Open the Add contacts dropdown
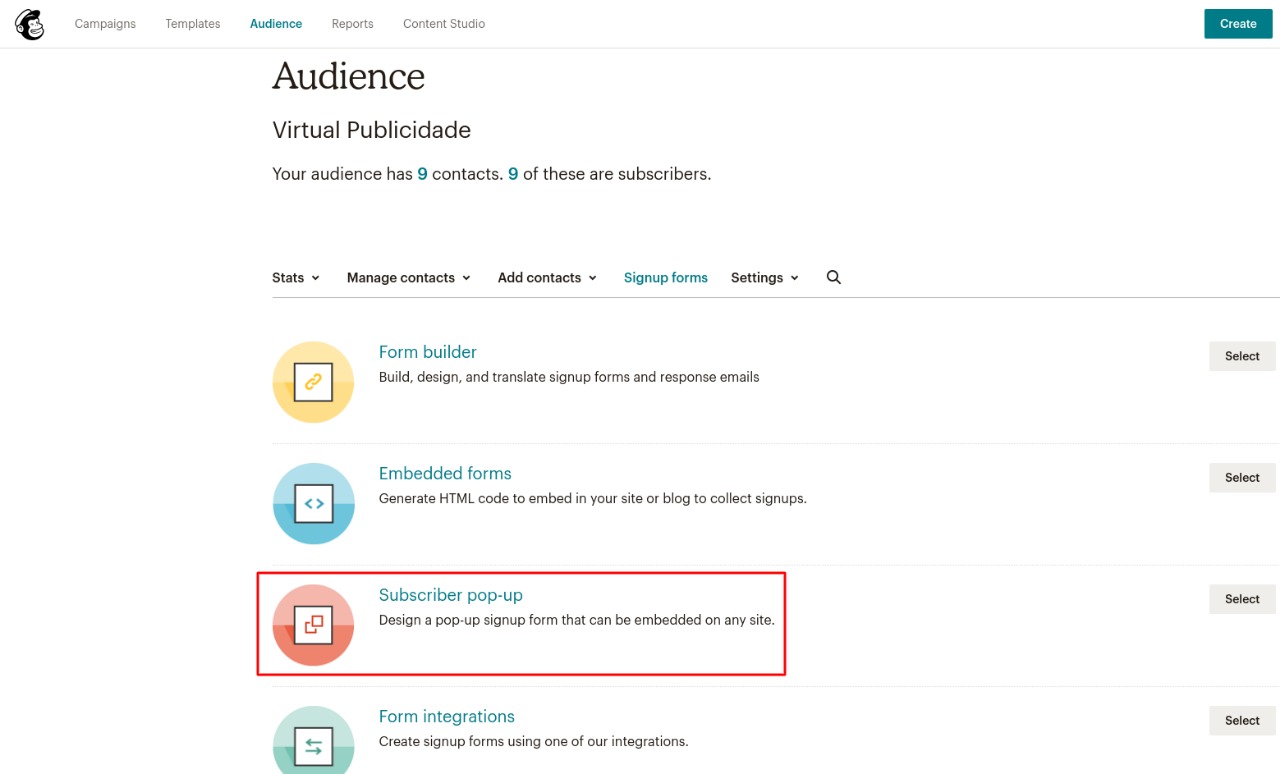The height and width of the screenshot is (774, 1280). pyautogui.click(x=546, y=277)
